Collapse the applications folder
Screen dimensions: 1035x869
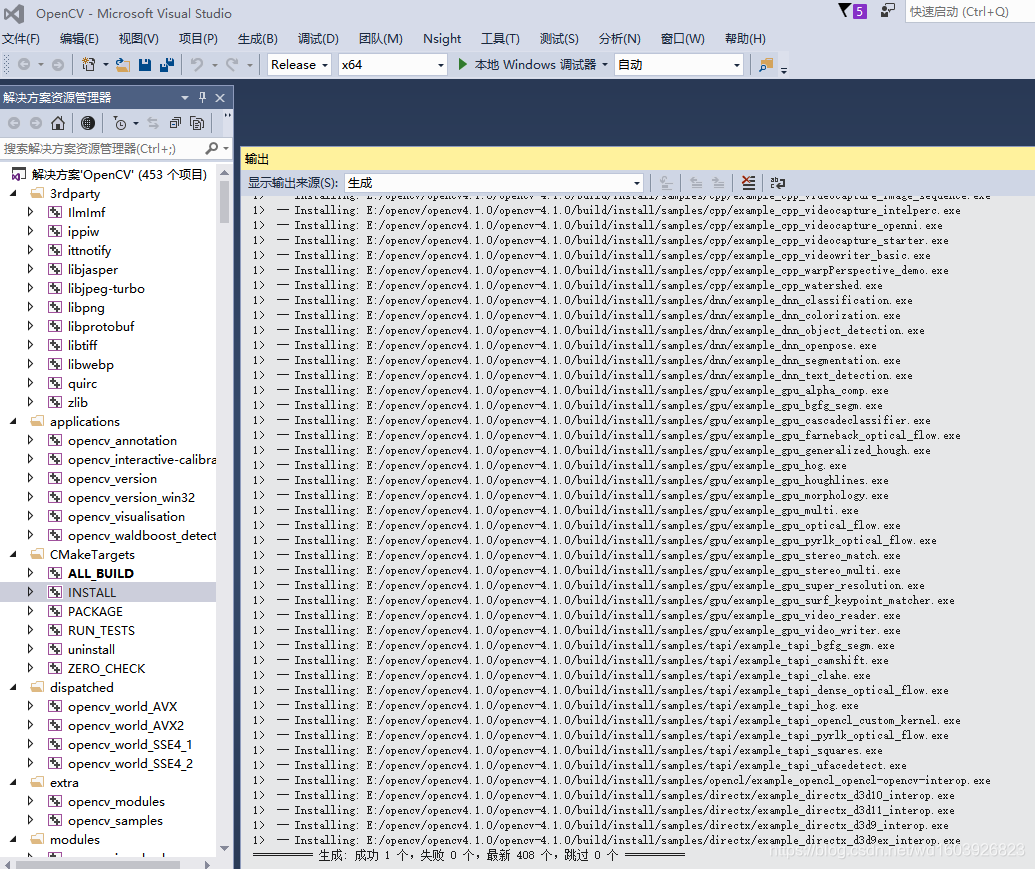(x=13, y=421)
